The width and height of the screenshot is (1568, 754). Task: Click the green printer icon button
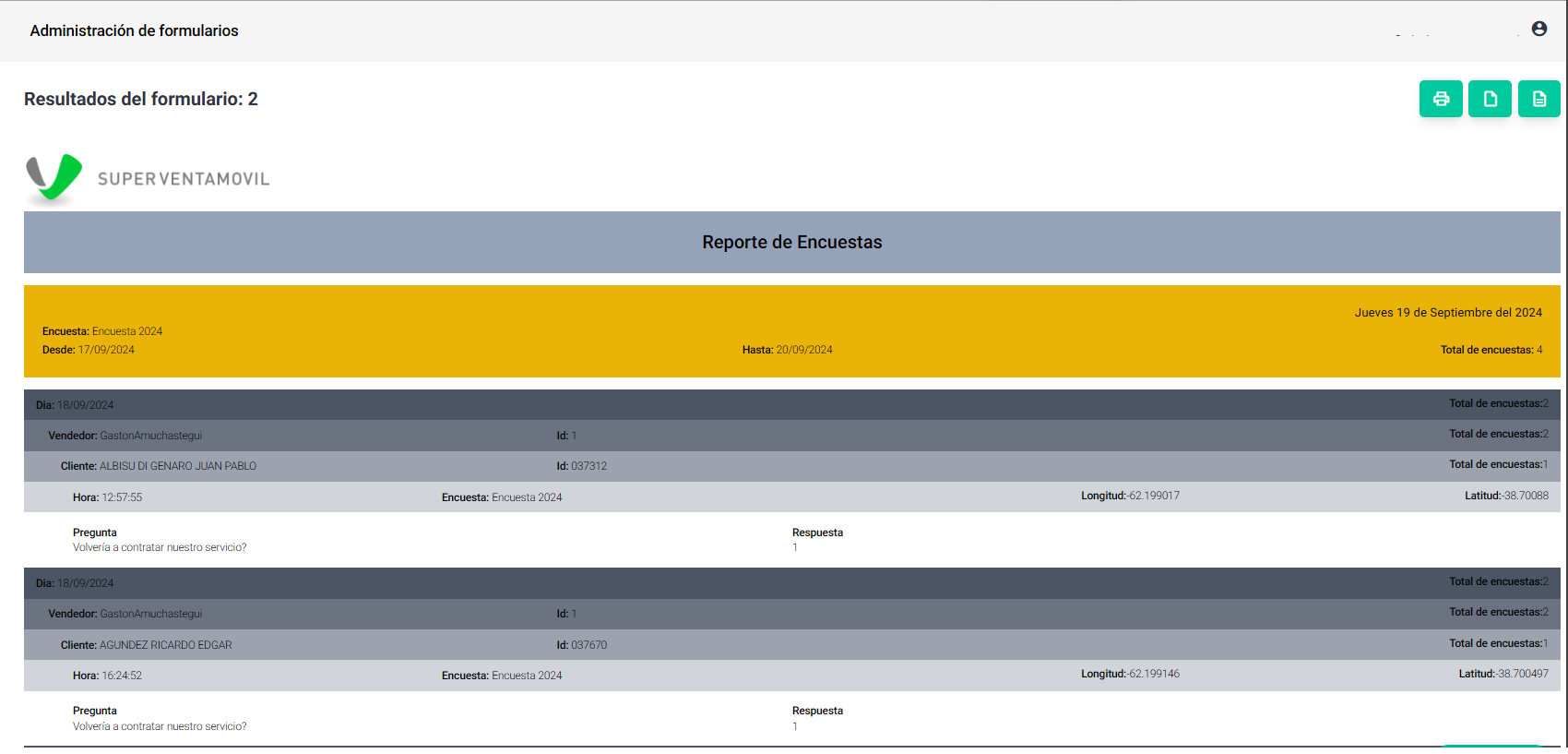click(1441, 99)
